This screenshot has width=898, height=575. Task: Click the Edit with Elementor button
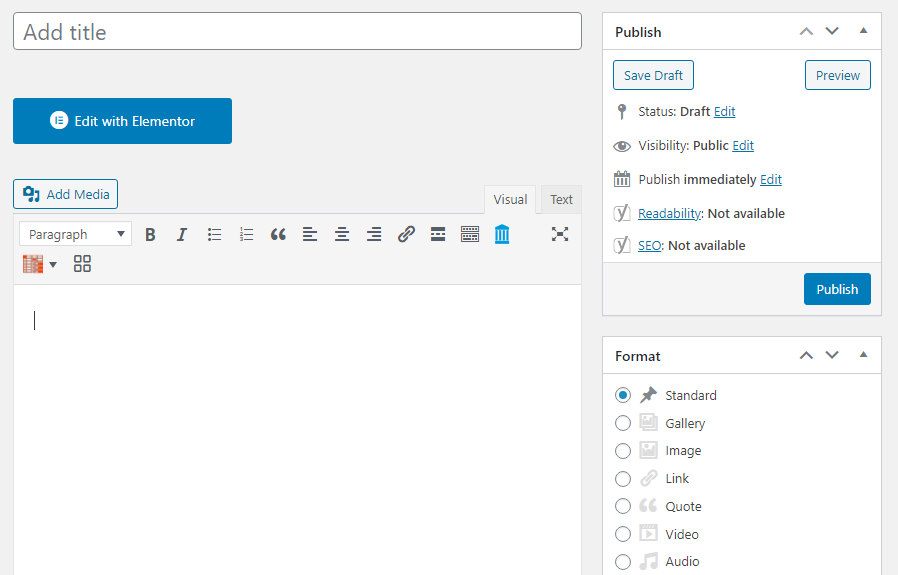point(123,121)
